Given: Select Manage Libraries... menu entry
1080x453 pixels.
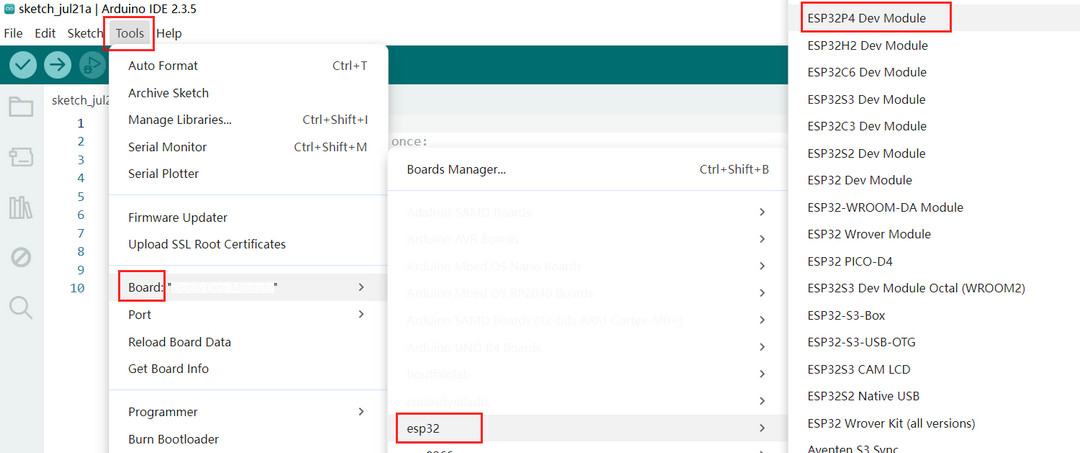Looking at the screenshot, I should (248, 120).
